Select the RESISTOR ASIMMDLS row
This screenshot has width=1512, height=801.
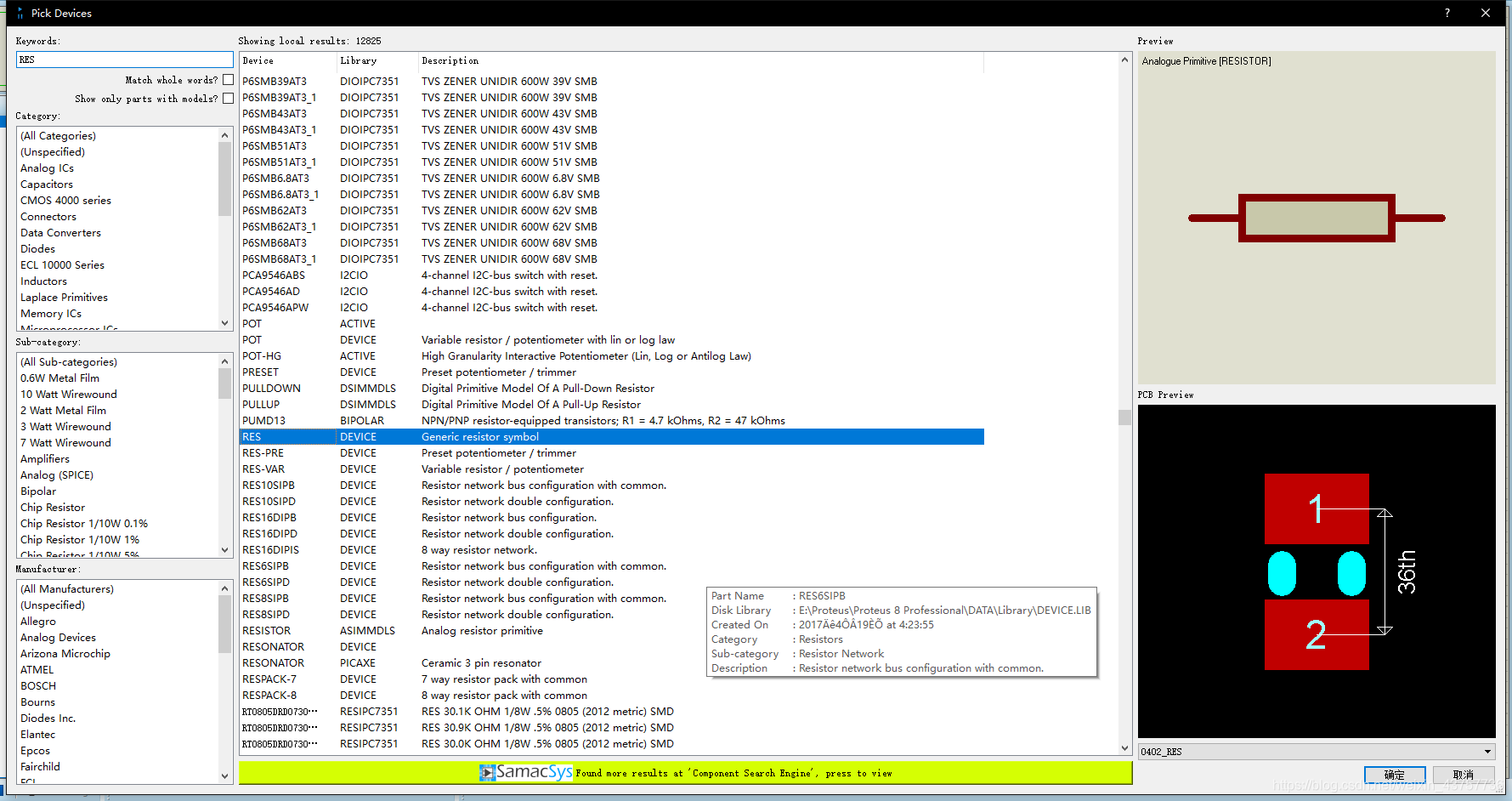(612, 630)
